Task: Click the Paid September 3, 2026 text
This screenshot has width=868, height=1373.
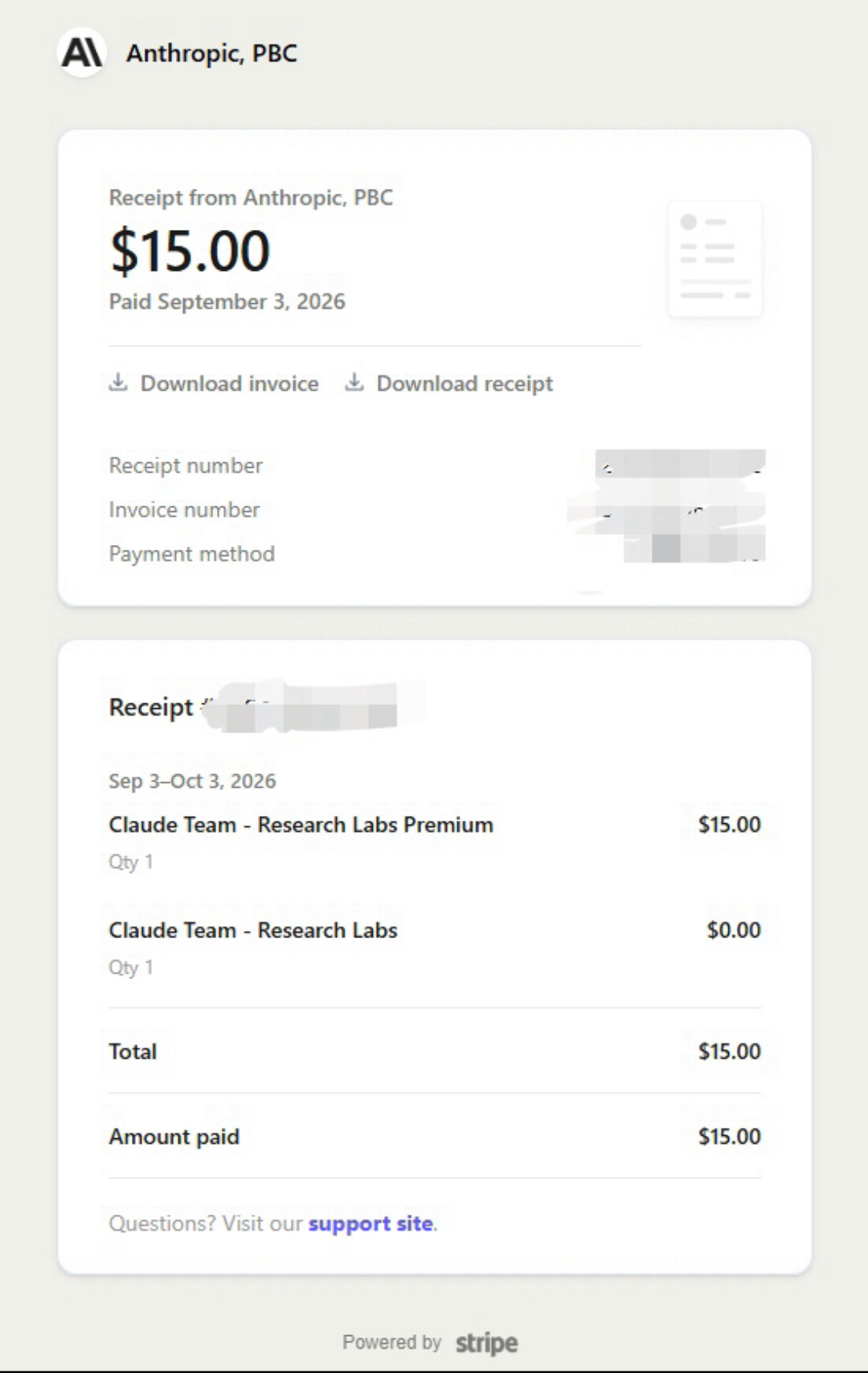Action: click(x=227, y=301)
